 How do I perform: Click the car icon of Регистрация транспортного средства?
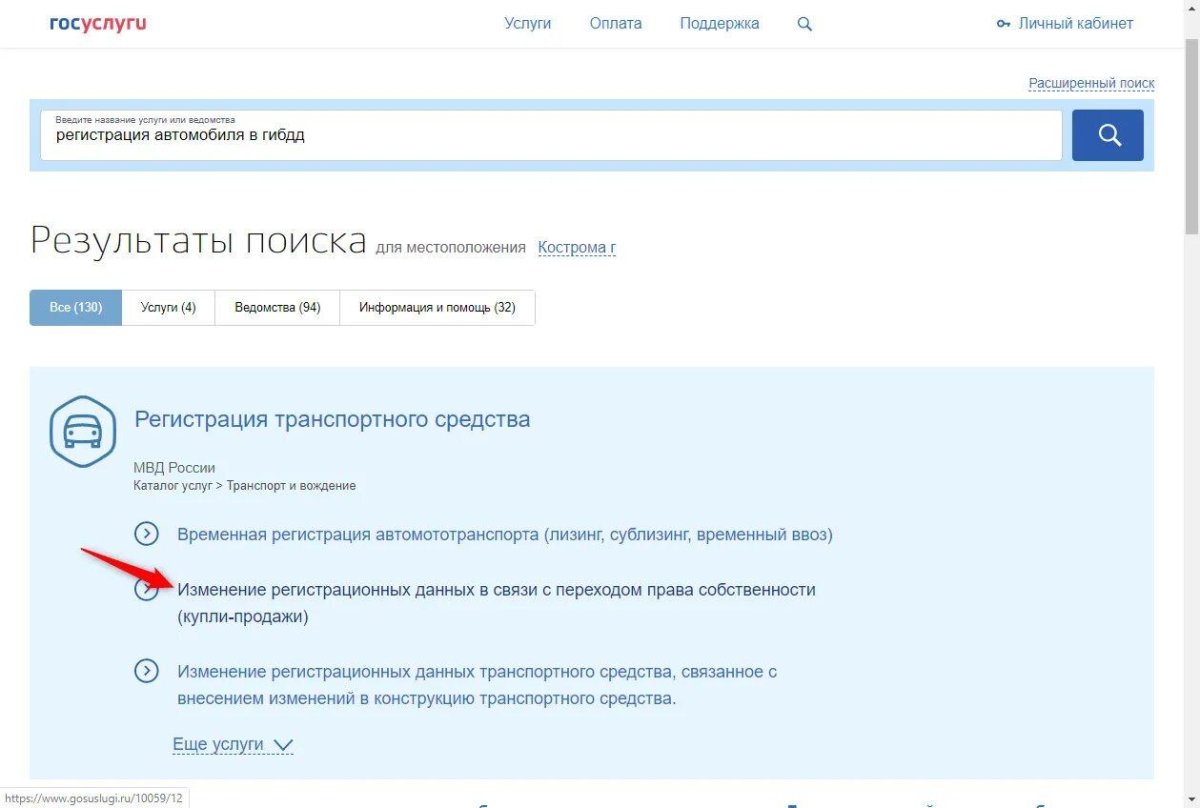coord(82,430)
